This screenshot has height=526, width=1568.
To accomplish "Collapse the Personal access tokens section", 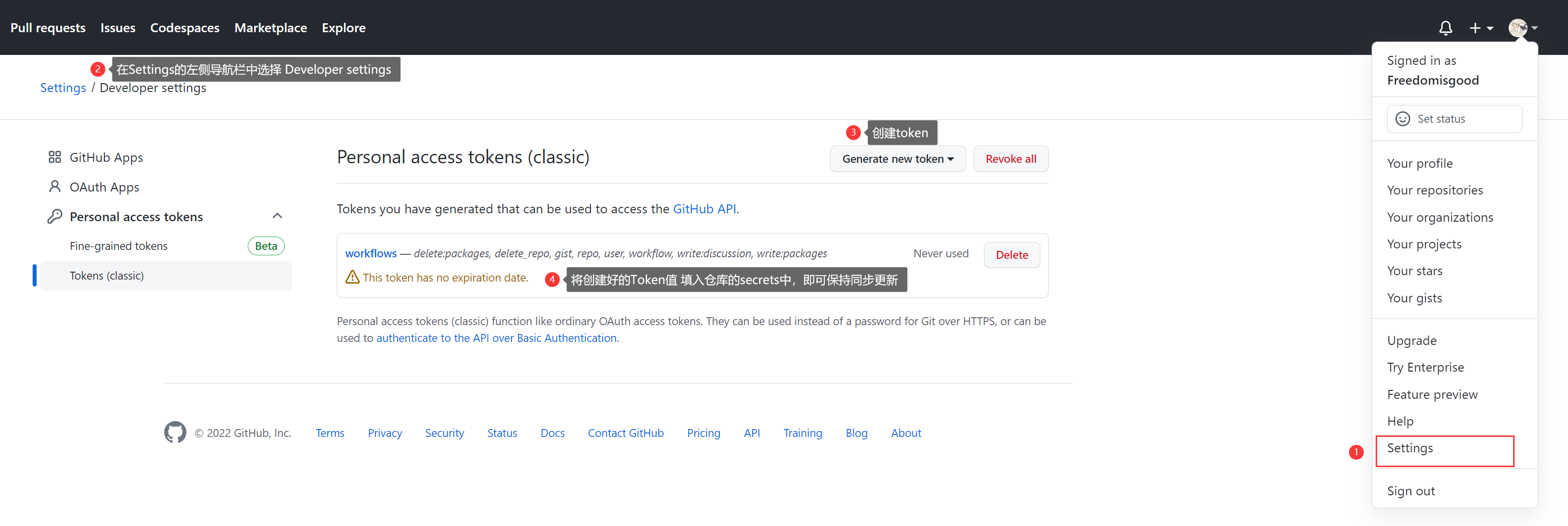I will [x=277, y=216].
